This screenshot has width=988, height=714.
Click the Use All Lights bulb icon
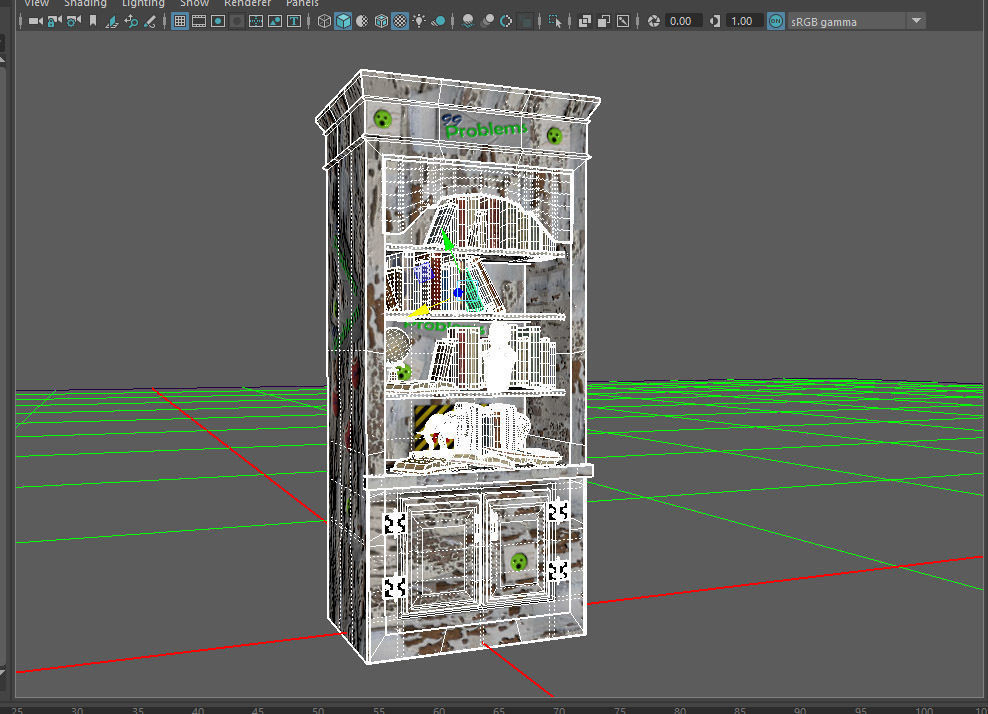pos(419,21)
